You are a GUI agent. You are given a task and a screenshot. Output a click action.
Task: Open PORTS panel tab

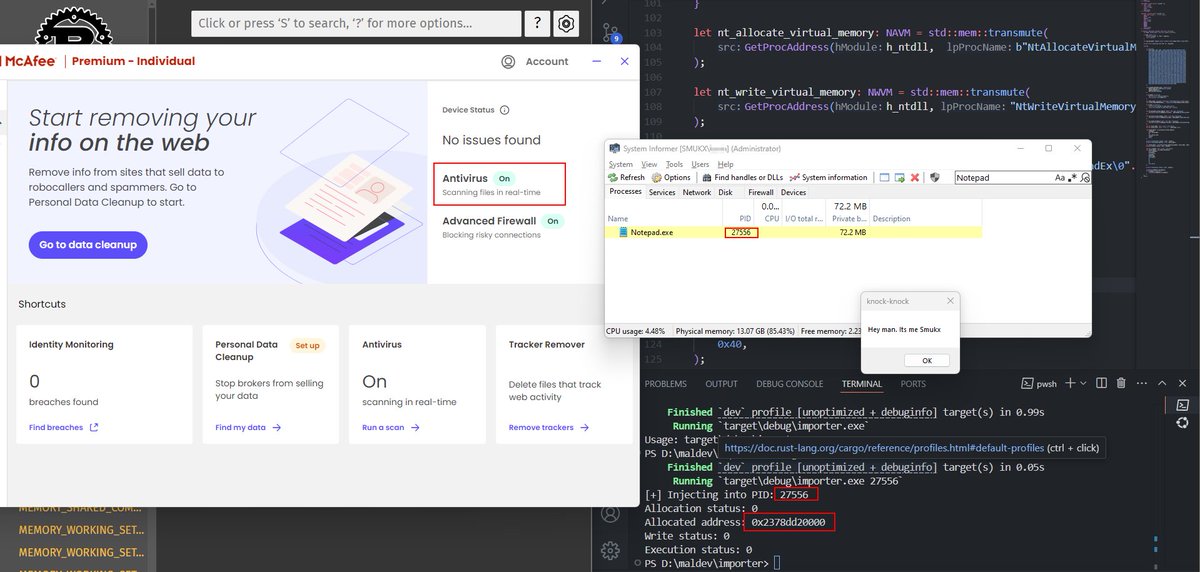click(913, 384)
